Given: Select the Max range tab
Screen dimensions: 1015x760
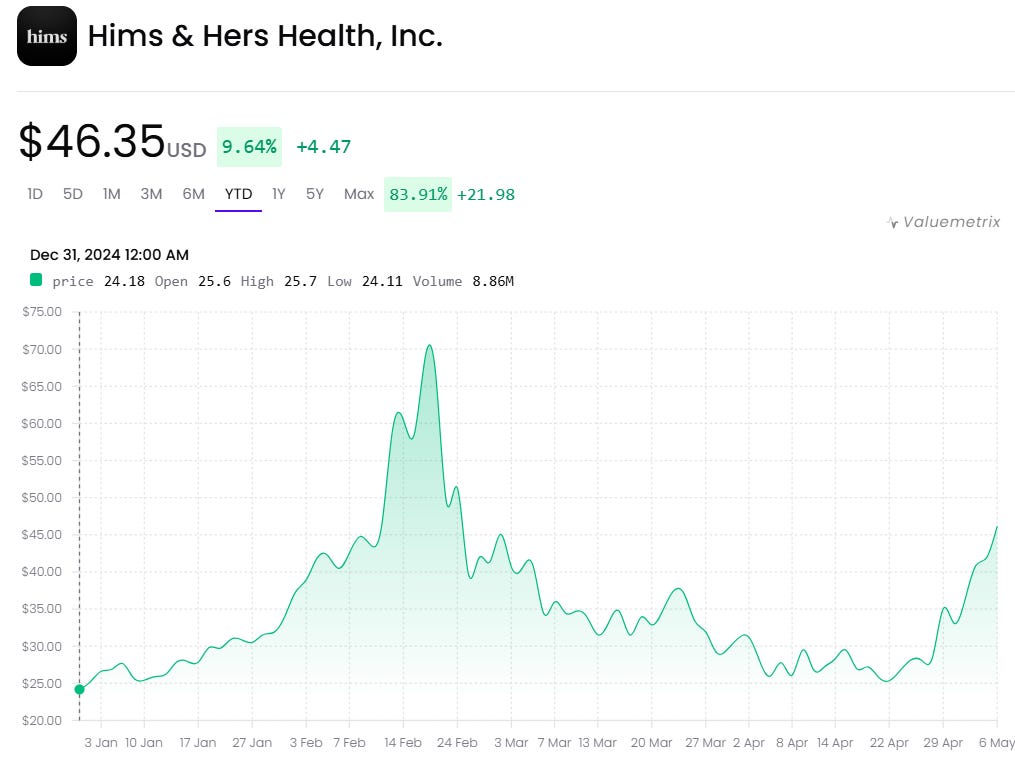Looking at the screenshot, I should (359, 194).
